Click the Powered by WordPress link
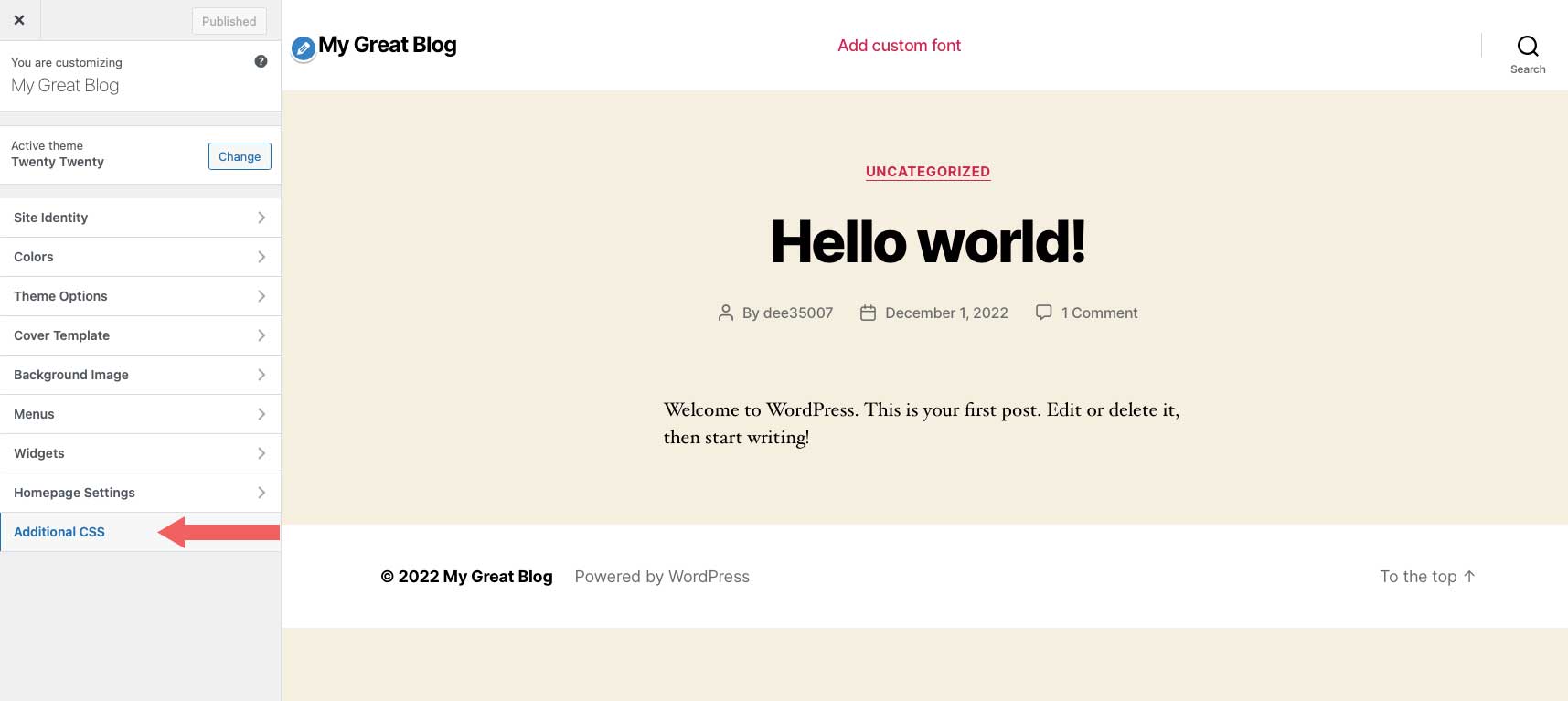 tap(661, 576)
